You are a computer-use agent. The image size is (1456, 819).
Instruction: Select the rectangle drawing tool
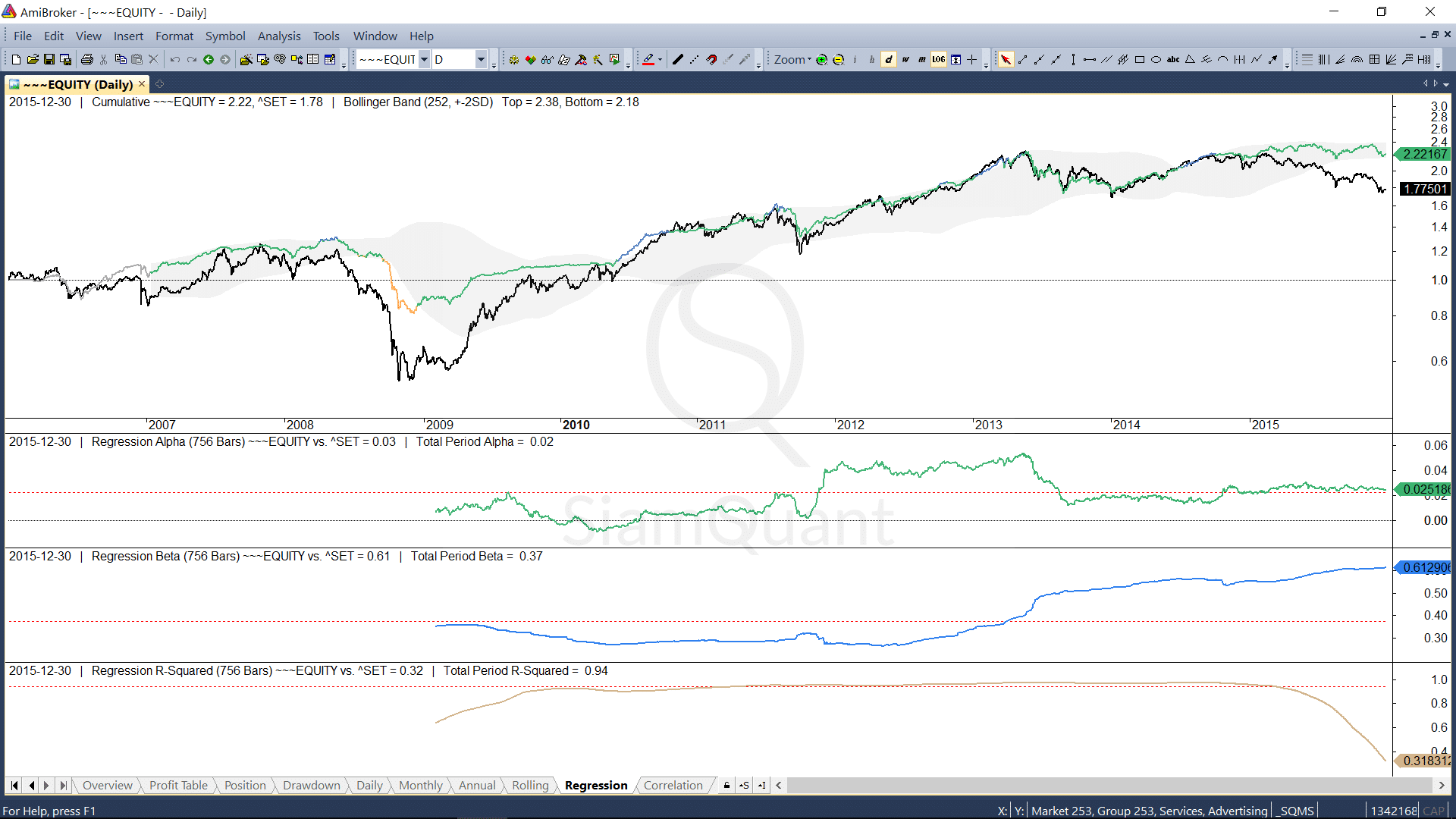pos(1139,60)
